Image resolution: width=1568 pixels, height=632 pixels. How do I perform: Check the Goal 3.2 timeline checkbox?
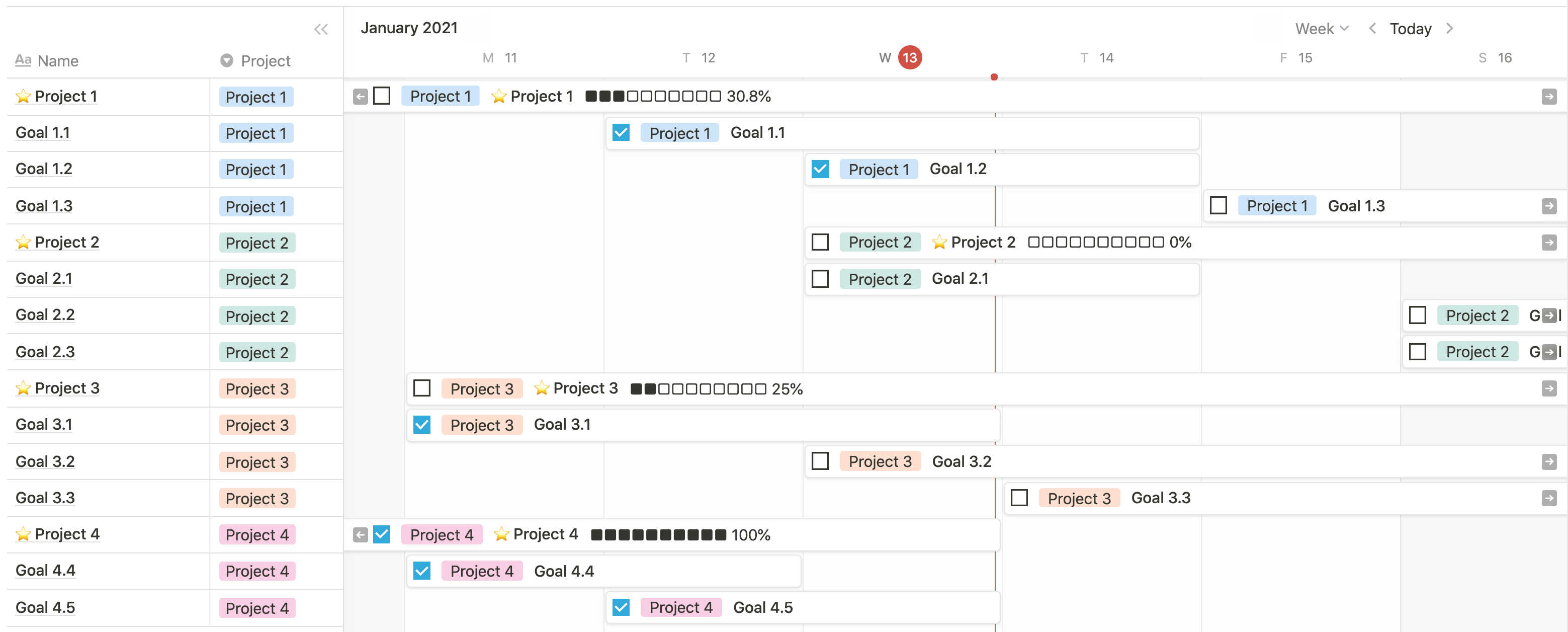(820, 461)
